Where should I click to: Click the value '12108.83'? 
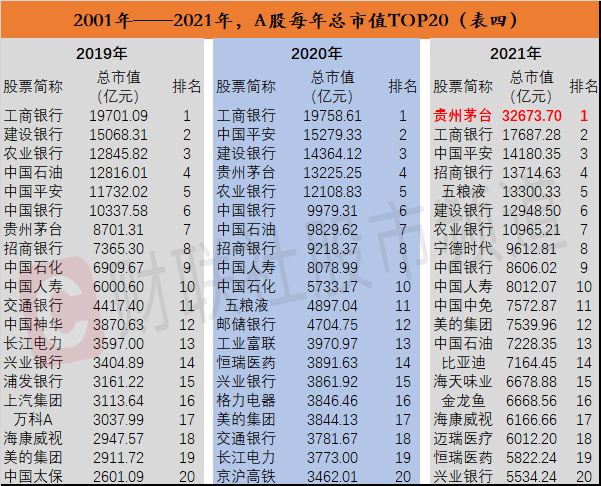click(332, 192)
